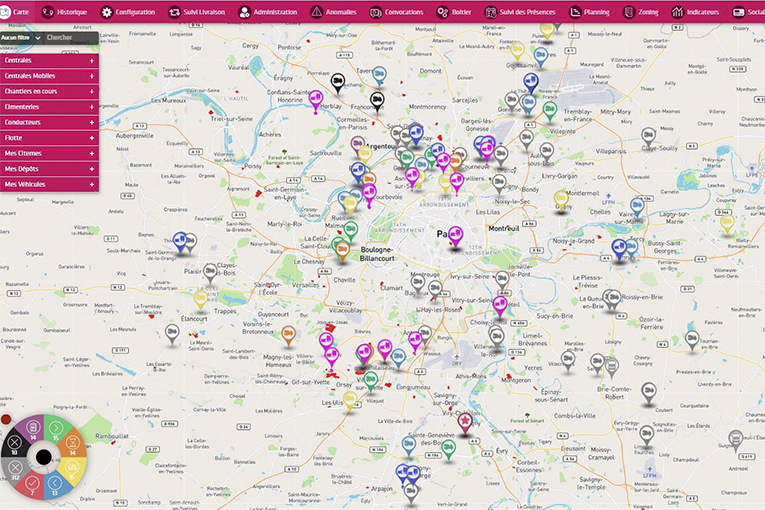The height and width of the screenshot is (510, 765).
Task: Click the Indicateurs bar-chart icon
Action: (677, 12)
